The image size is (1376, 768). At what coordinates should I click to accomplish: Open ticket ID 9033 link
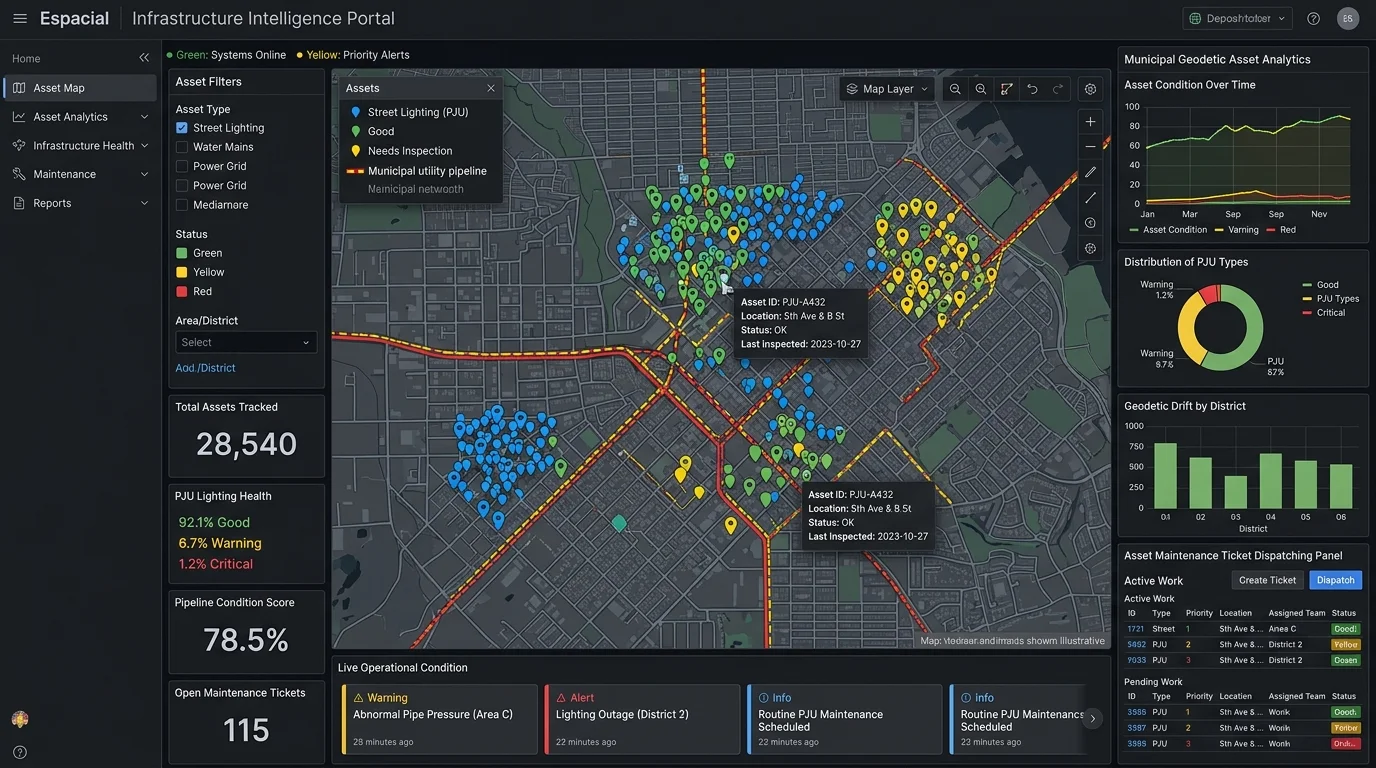pos(1136,660)
